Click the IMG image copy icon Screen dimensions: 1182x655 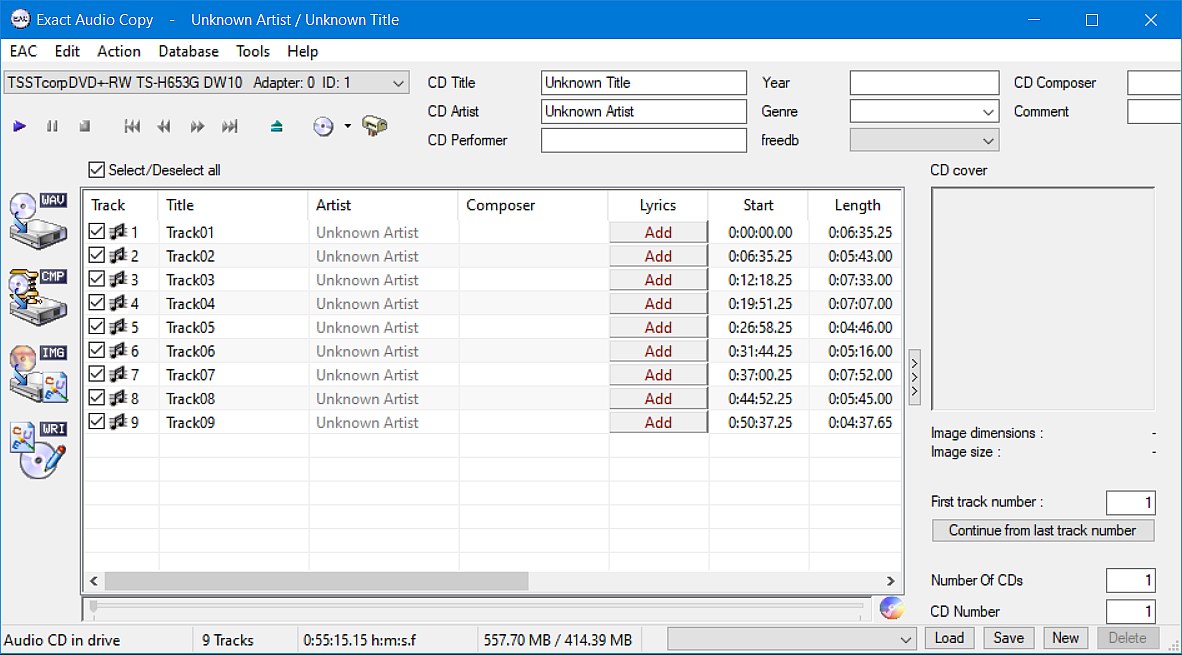[x=38, y=372]
